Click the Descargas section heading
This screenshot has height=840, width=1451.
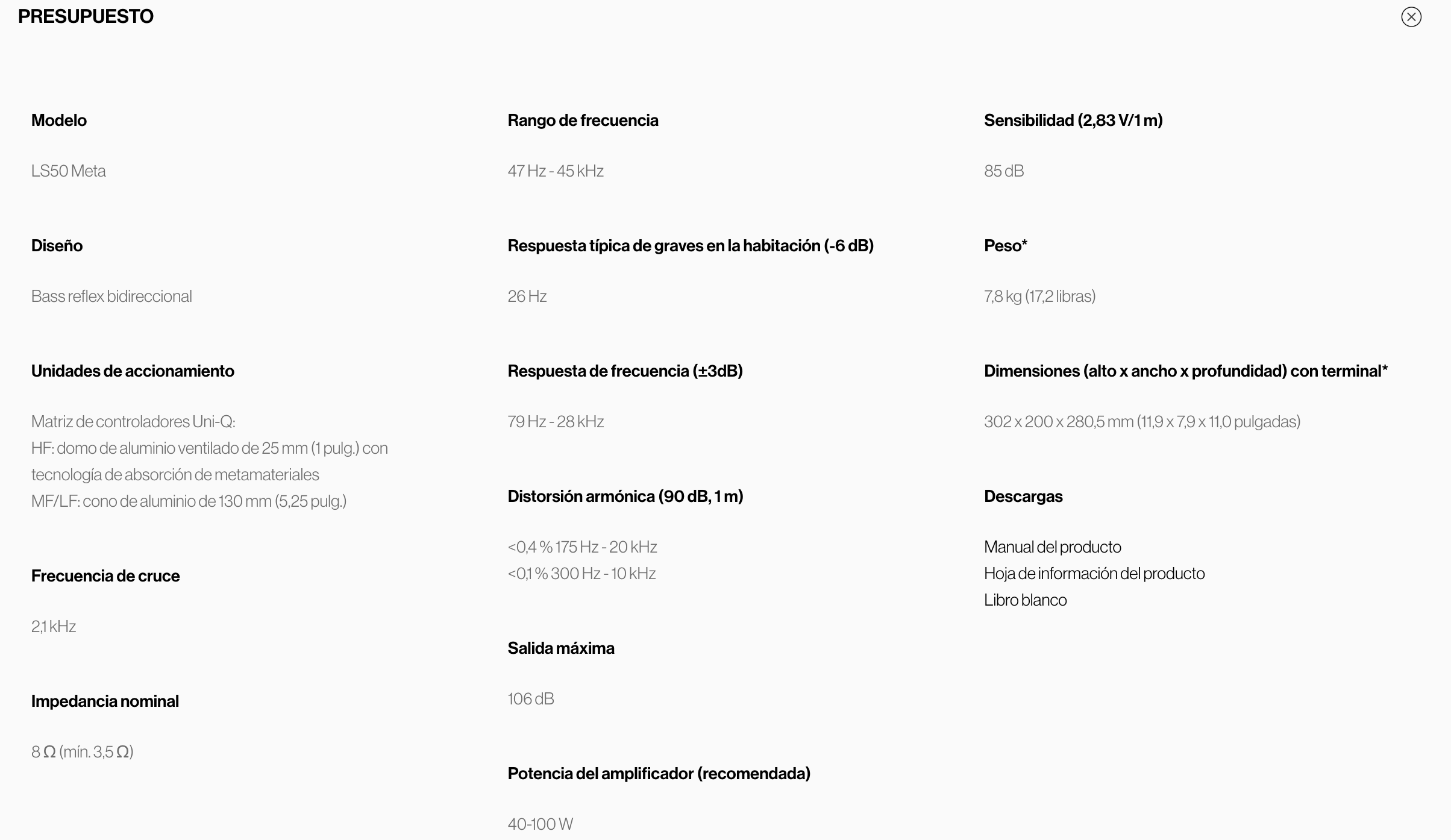coord(1023,497)
